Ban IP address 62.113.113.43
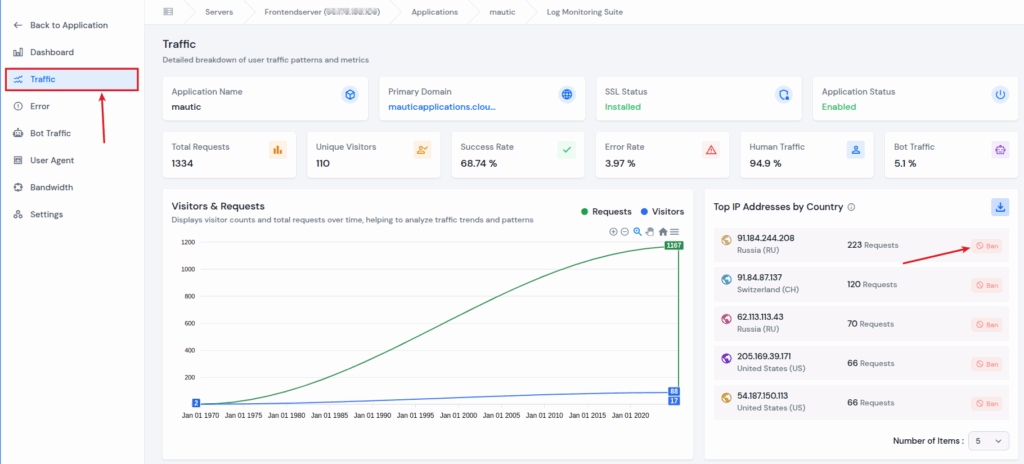This screenshot has width=1024, height=464. point(987,324)
